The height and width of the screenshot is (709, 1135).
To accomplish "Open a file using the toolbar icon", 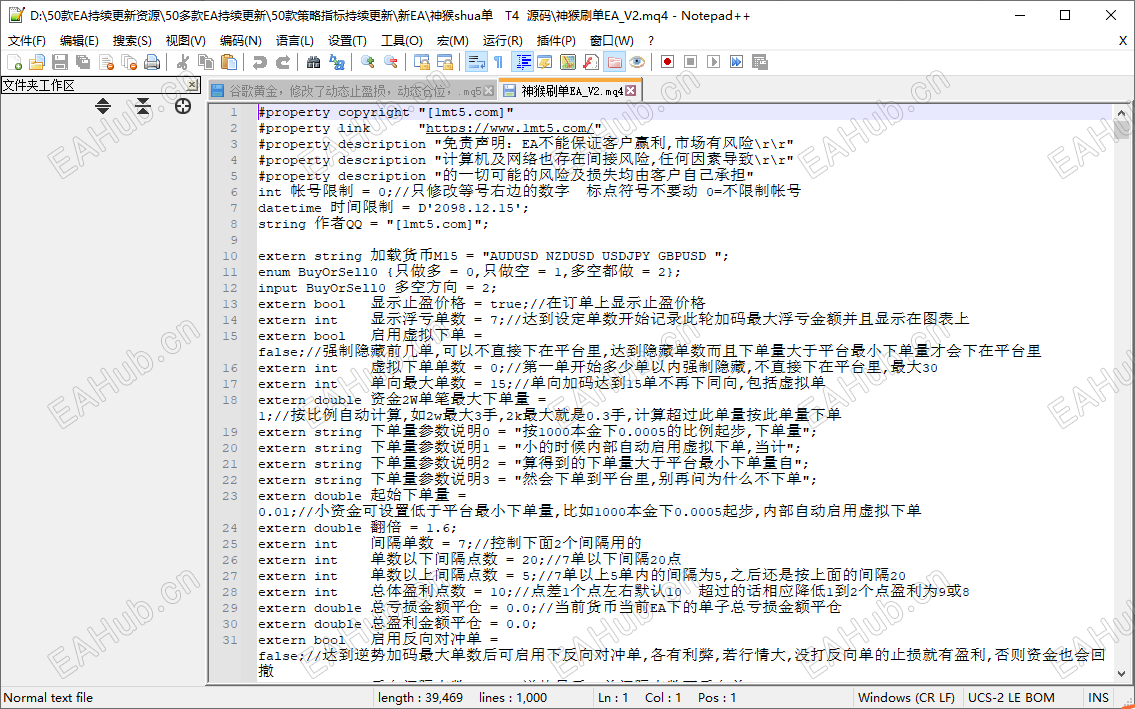I will coord(37,62).
